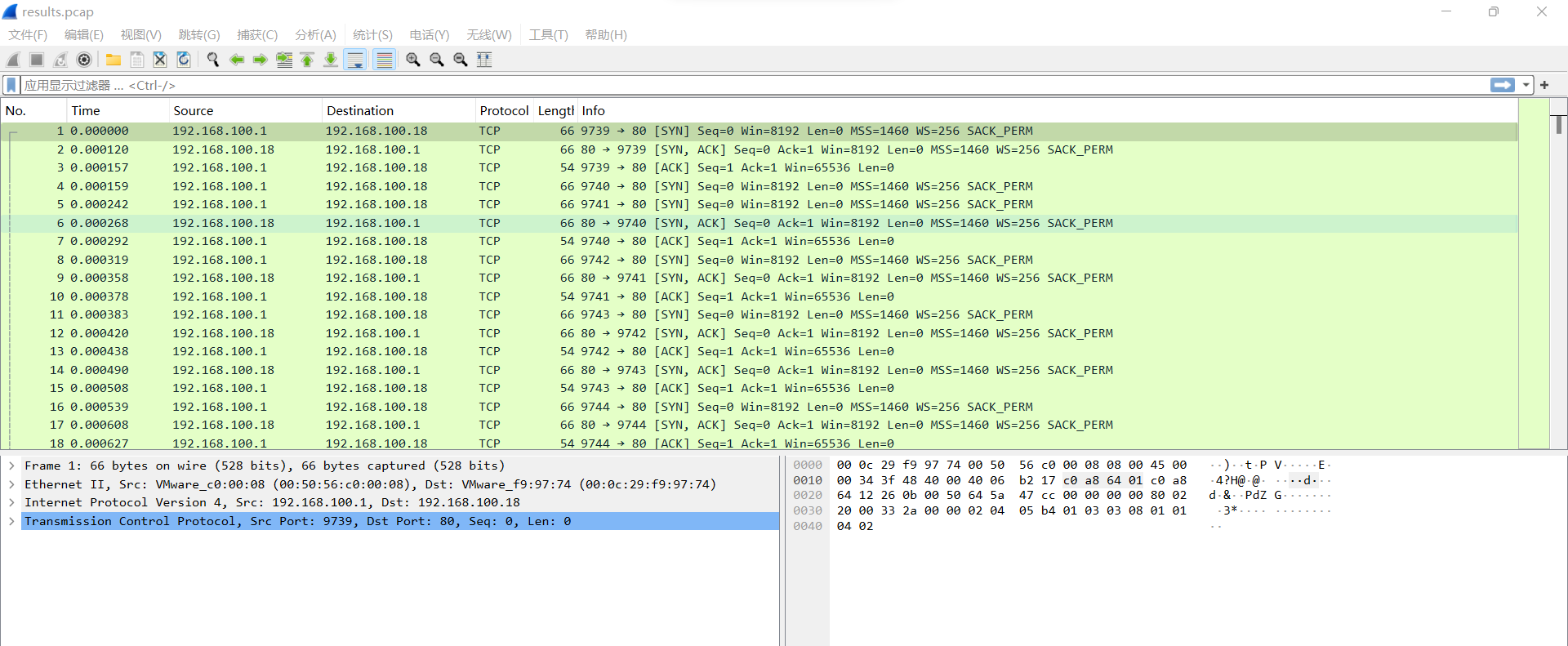Select packet number 2 SYN, ACK row
The height and width of the screenshot is (646, 1568).
759,149
